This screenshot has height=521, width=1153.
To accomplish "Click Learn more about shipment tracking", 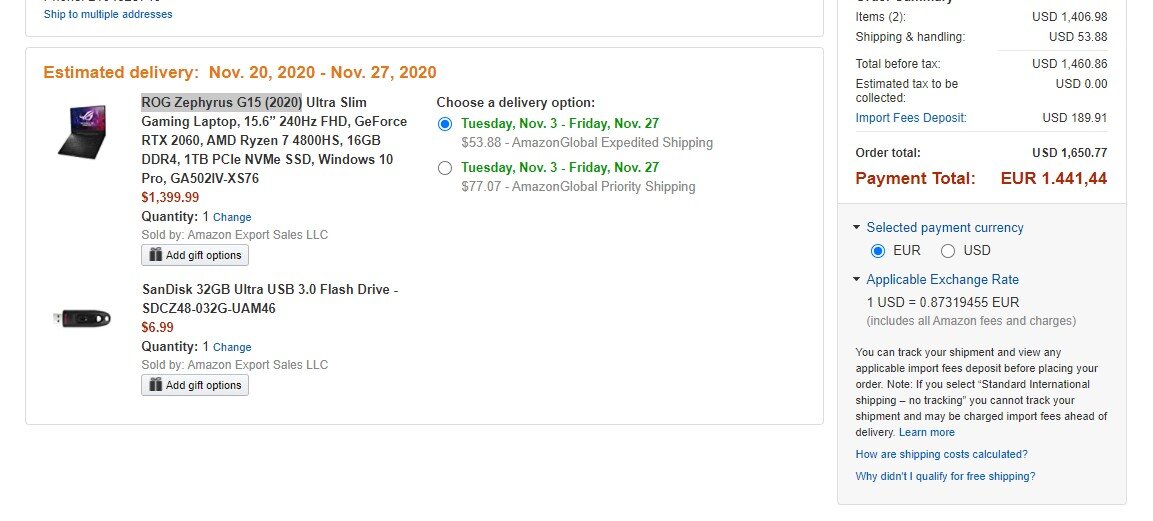I will click(x=927, y=432).
